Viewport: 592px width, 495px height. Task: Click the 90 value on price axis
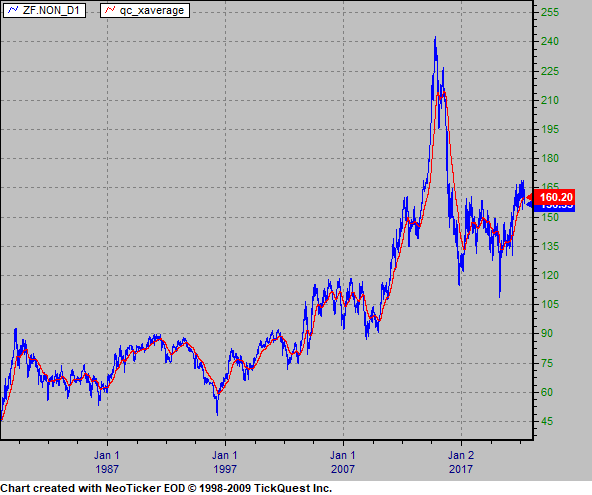[547, 333]
